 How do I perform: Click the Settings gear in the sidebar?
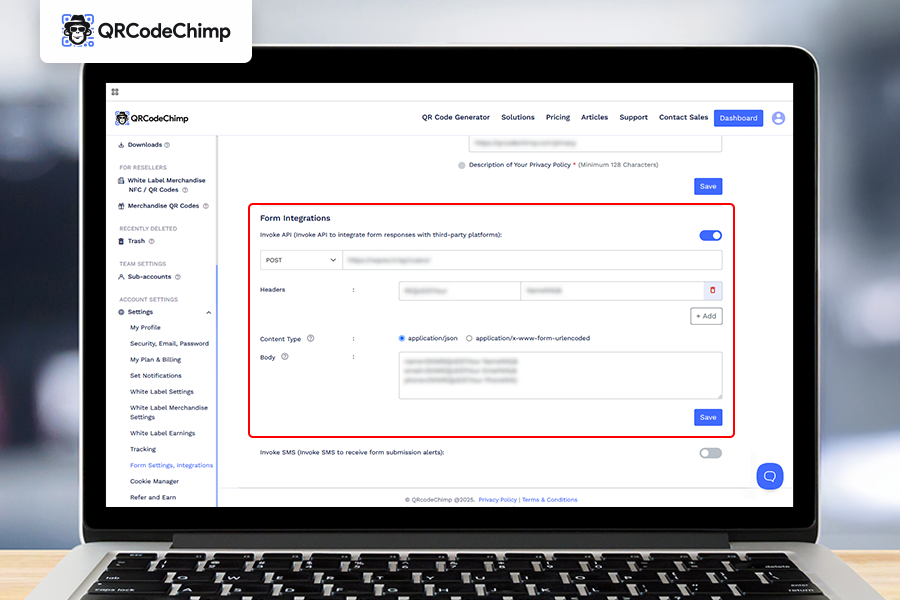pos(121,311)
